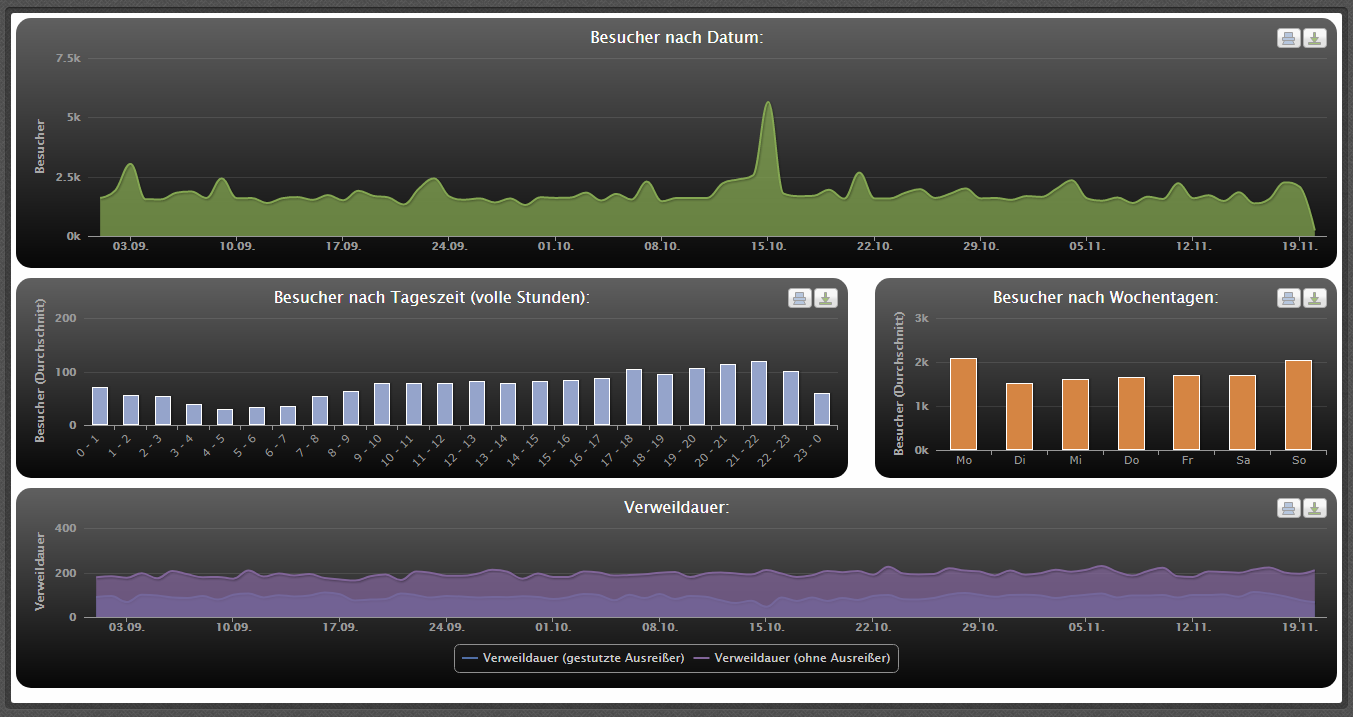Screen dimensions: 1353x717
Task: Toggle Verweildauer (ohne Ausreißer) legend series
Action: coord(794,658)
